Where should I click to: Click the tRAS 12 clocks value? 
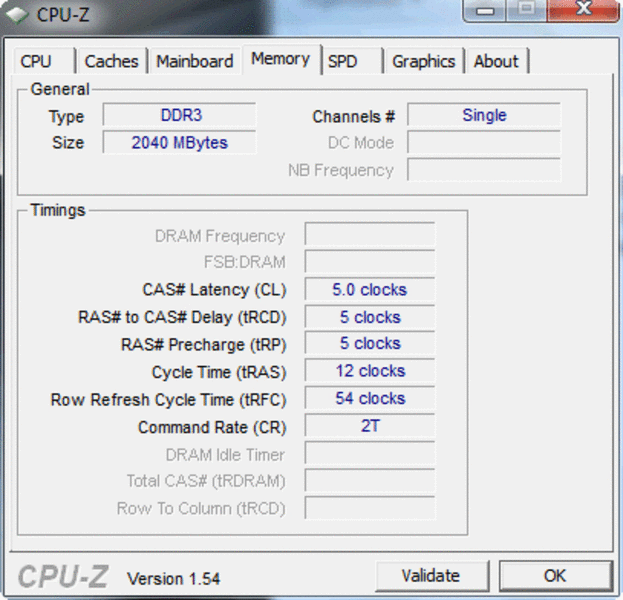370,370
